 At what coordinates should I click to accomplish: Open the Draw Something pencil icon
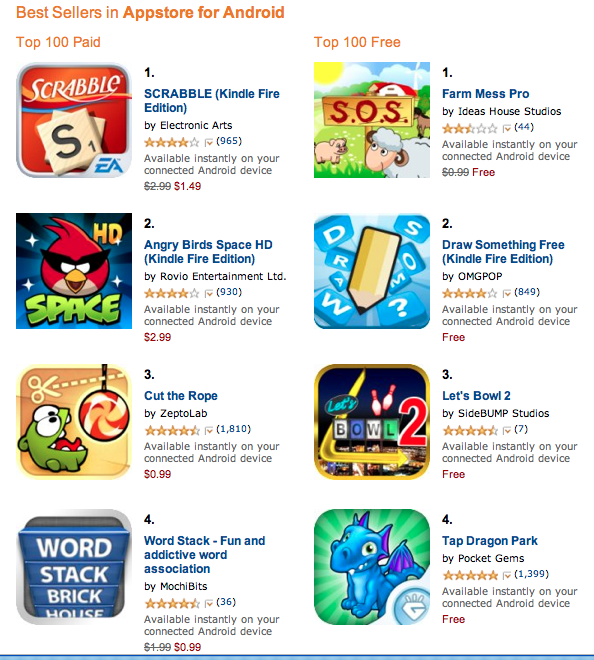tap(372, 271)
